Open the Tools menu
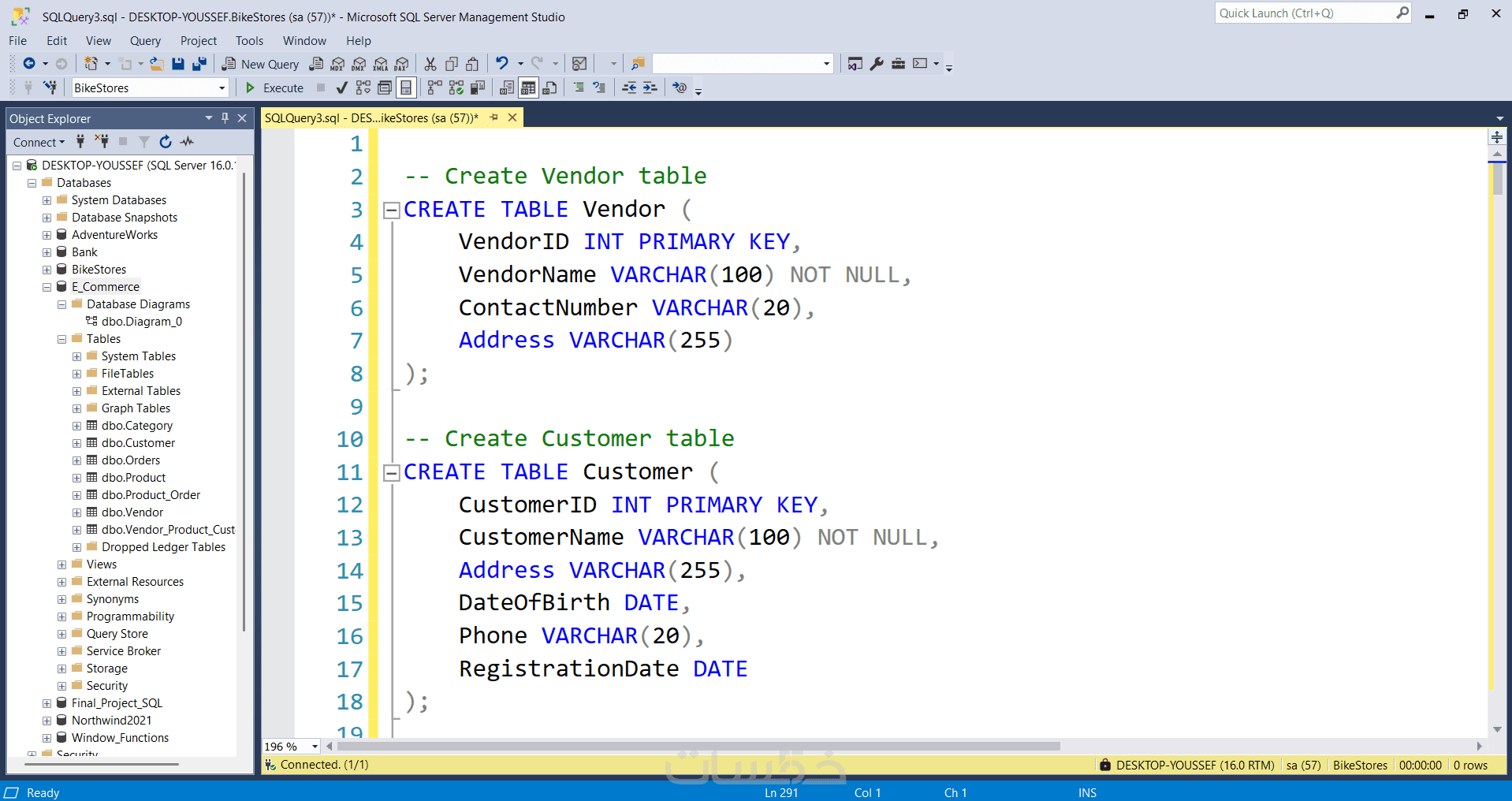Image resolution: width=1512 pixels, height=801 pixels. point(249,41)
